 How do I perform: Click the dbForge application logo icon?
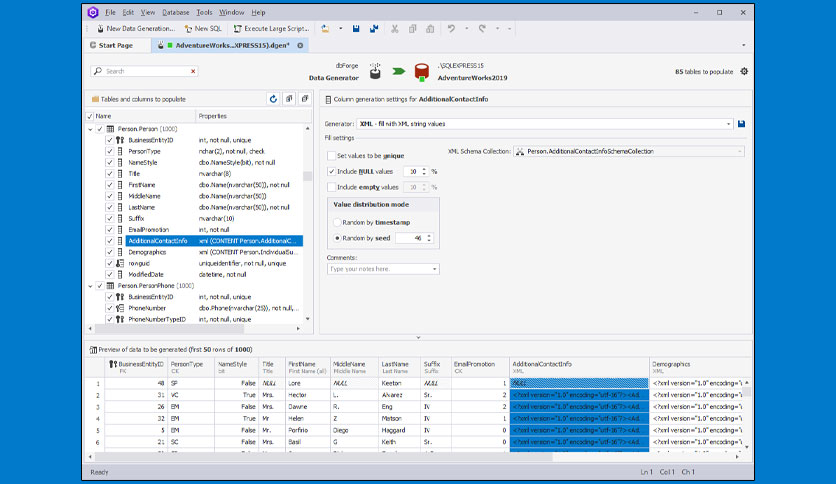click(x=93, y=12)
